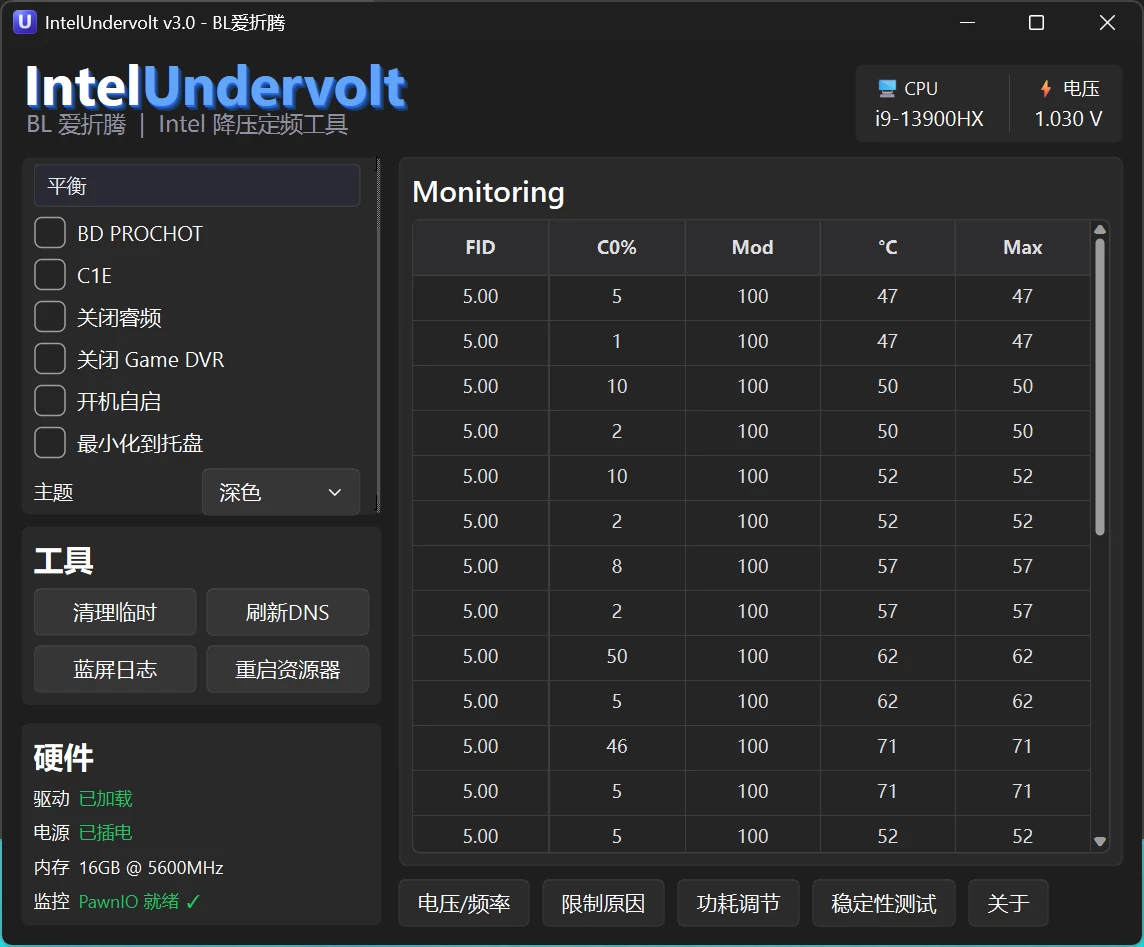Click the scroll up arrow in Monitoring table
1144x947 pixels.
(x=1099, y=230)
